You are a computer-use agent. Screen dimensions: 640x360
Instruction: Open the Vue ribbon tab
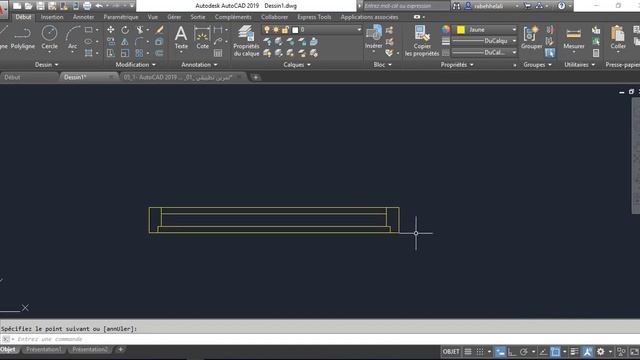point(153,17)
